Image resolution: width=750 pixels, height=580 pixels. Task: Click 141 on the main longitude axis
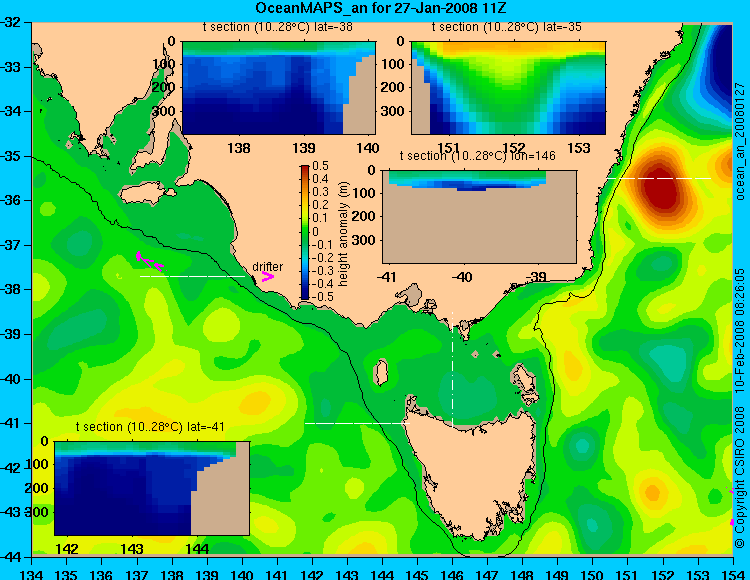click(277, 574)
